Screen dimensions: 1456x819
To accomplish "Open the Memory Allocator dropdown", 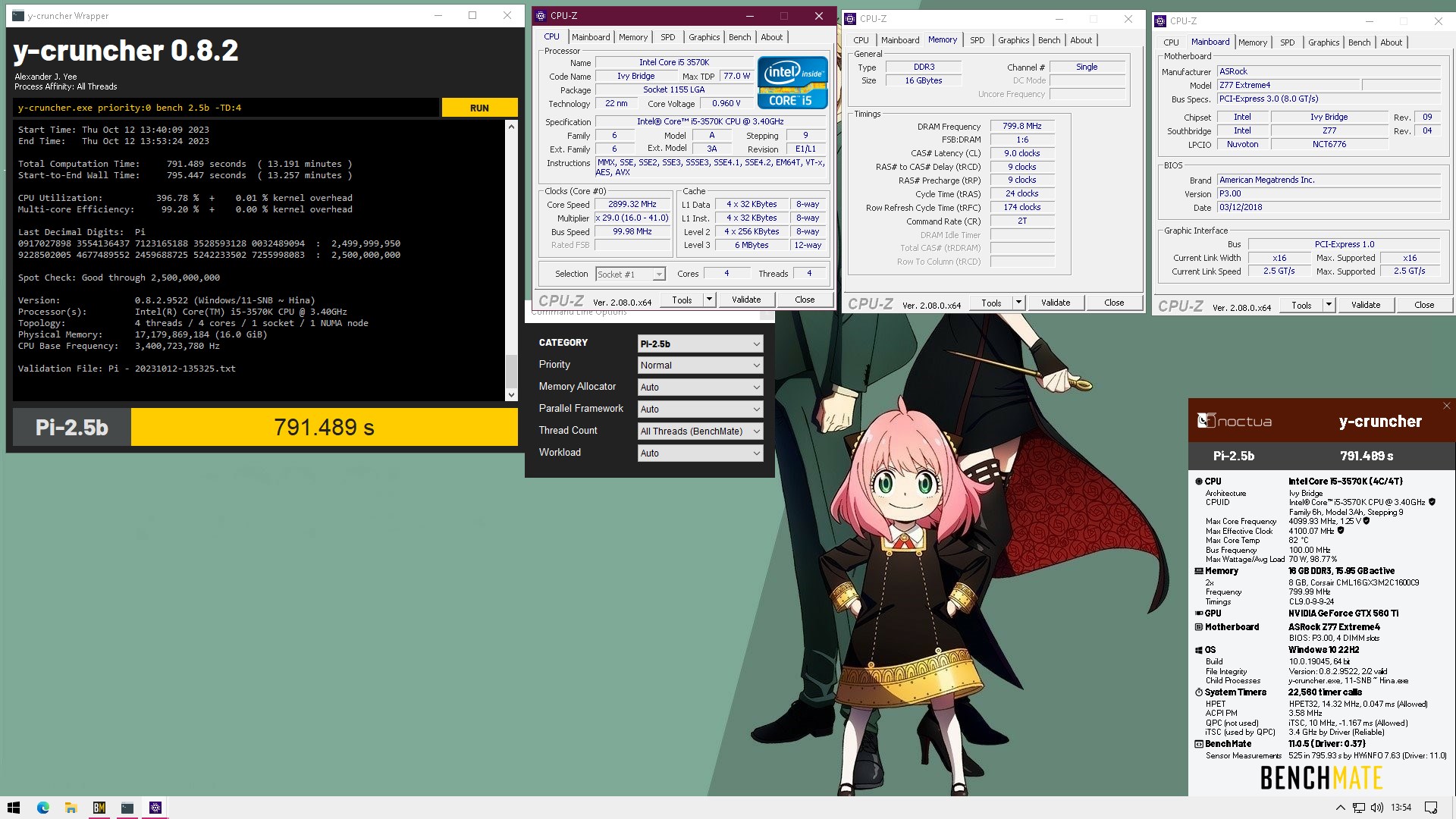I will click(x=700, y=388).
